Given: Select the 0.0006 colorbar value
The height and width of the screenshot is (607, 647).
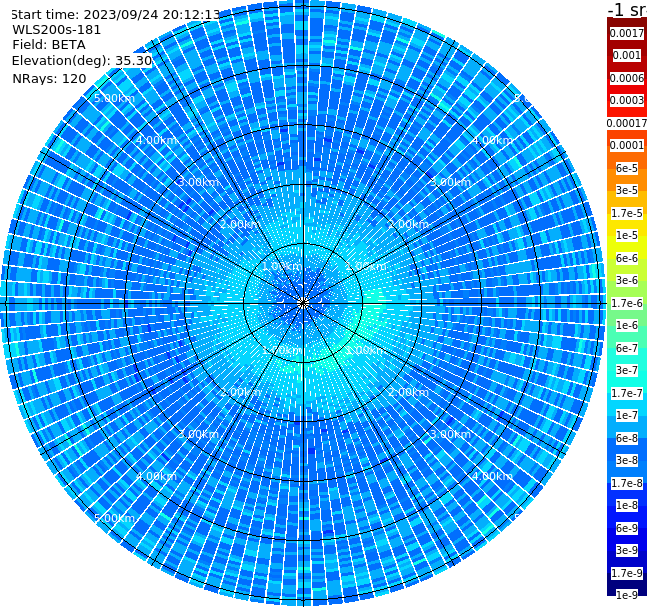Looking at the screenshot, I should tap(626, 78).
